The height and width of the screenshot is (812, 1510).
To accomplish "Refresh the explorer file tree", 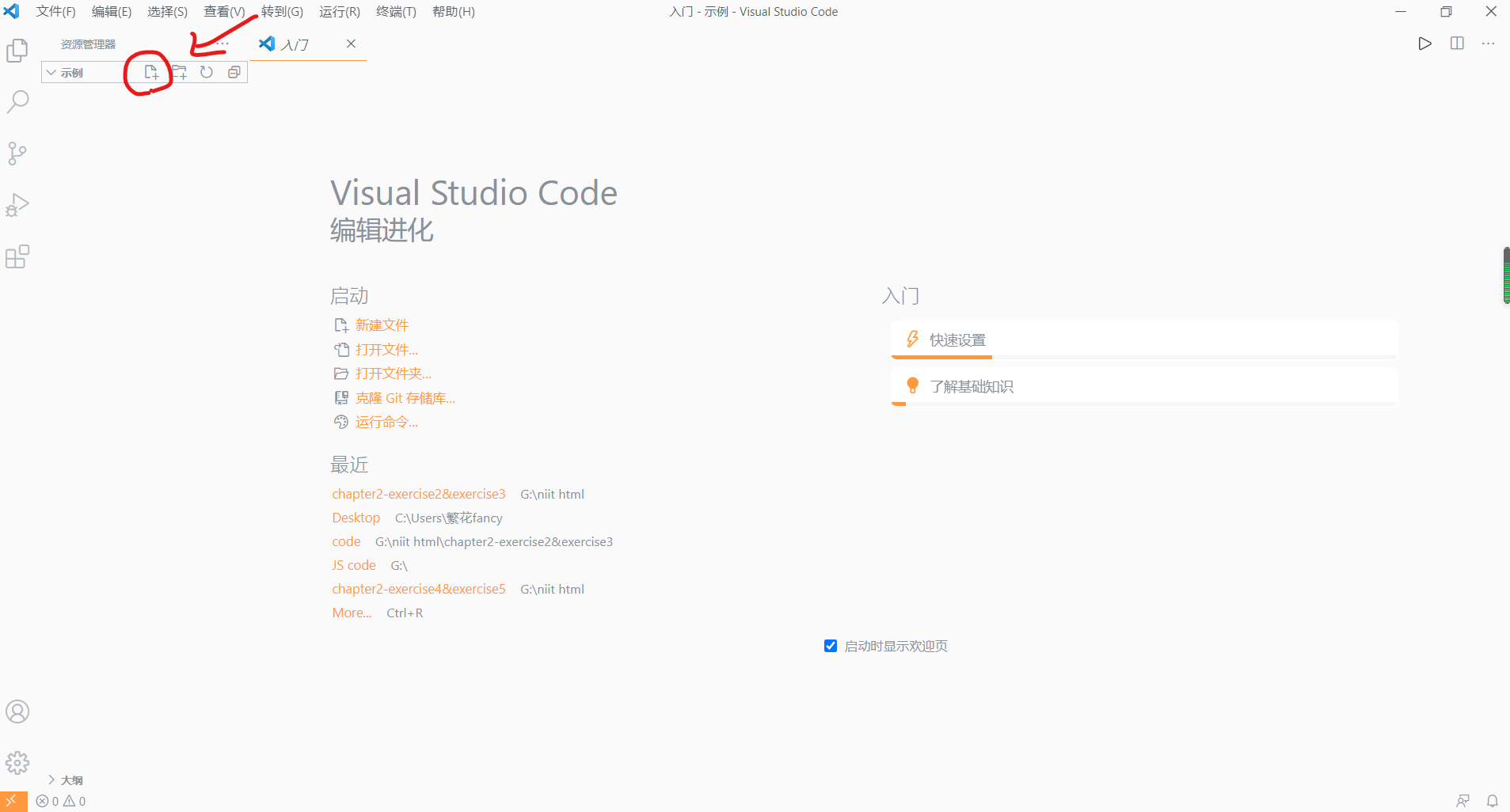I will pyautogui.click(x=207, y=72).
